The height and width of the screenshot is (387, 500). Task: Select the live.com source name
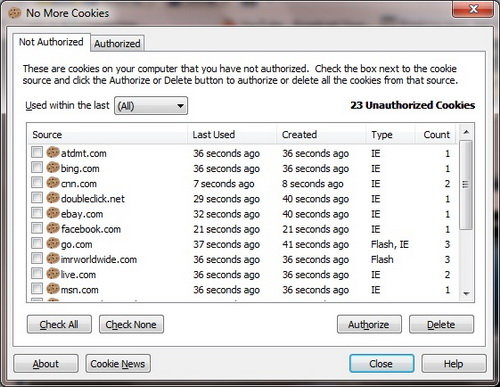[78, 275]
